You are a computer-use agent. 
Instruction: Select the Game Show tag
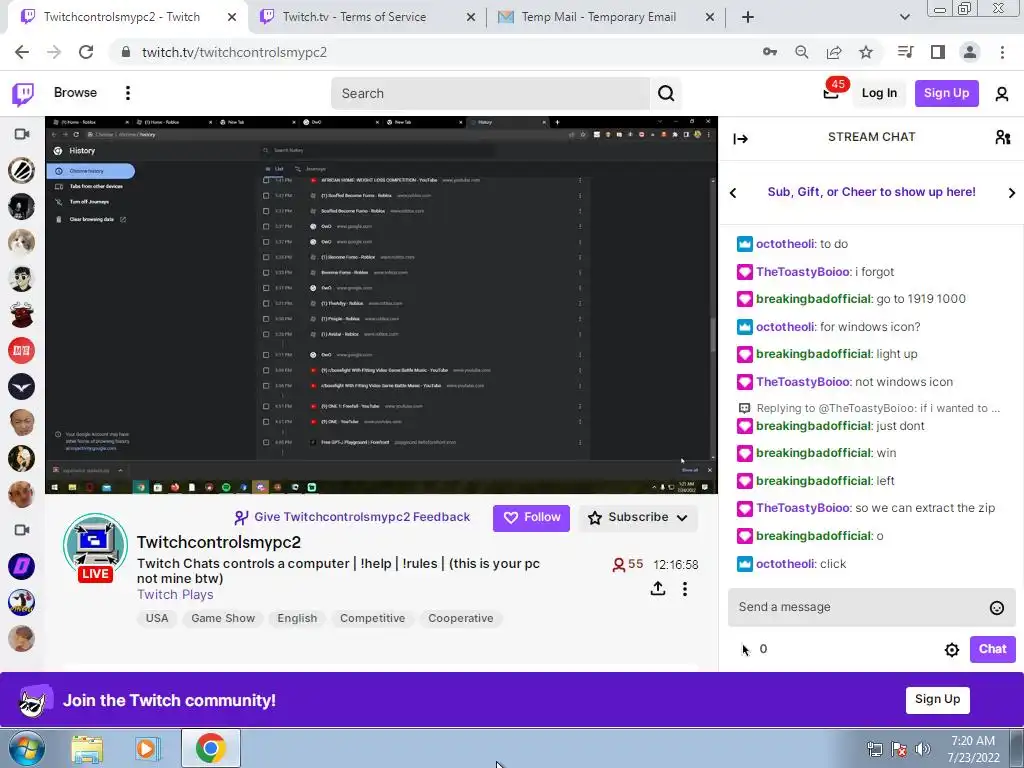tap(223, 618)
